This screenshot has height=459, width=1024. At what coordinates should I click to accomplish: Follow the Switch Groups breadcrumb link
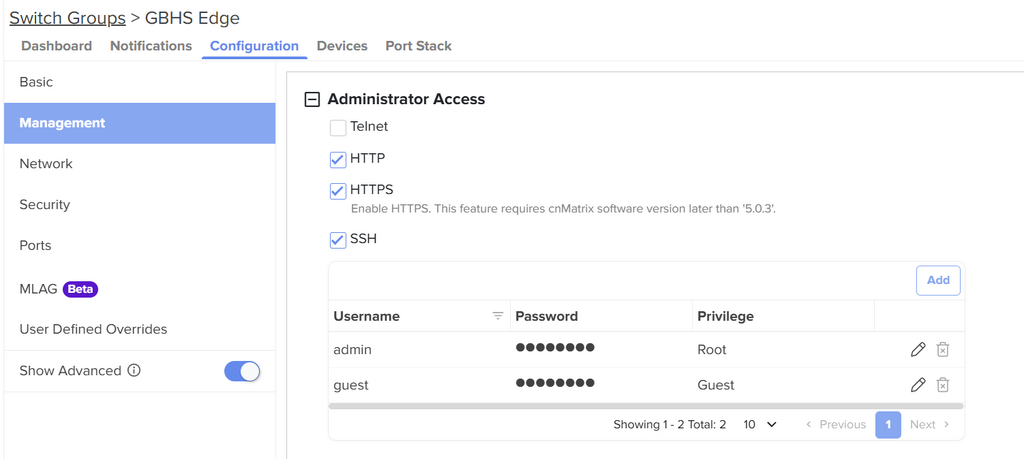[67, 18]
